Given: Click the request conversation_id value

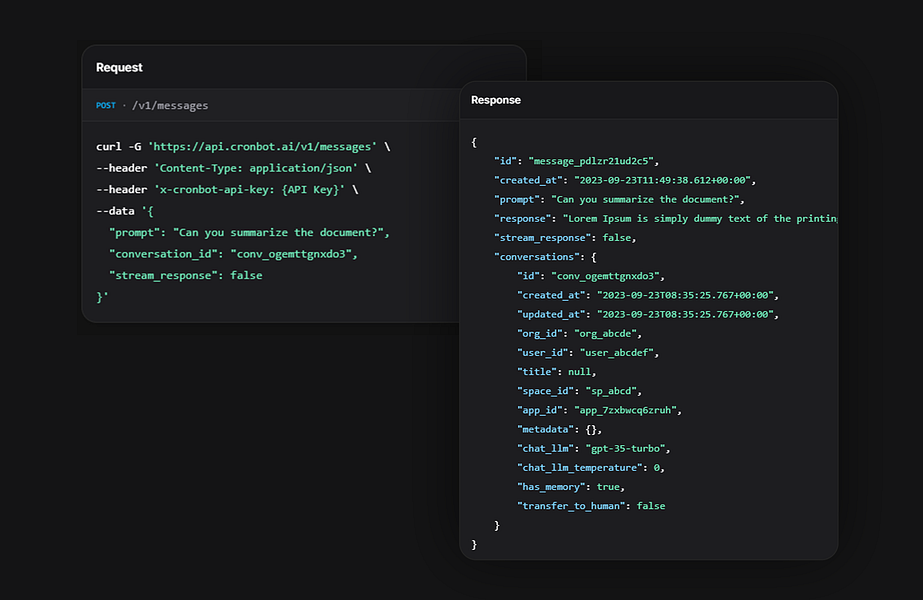Looking at the screenshot, I should pyautogui.click(x=293, y=253).
